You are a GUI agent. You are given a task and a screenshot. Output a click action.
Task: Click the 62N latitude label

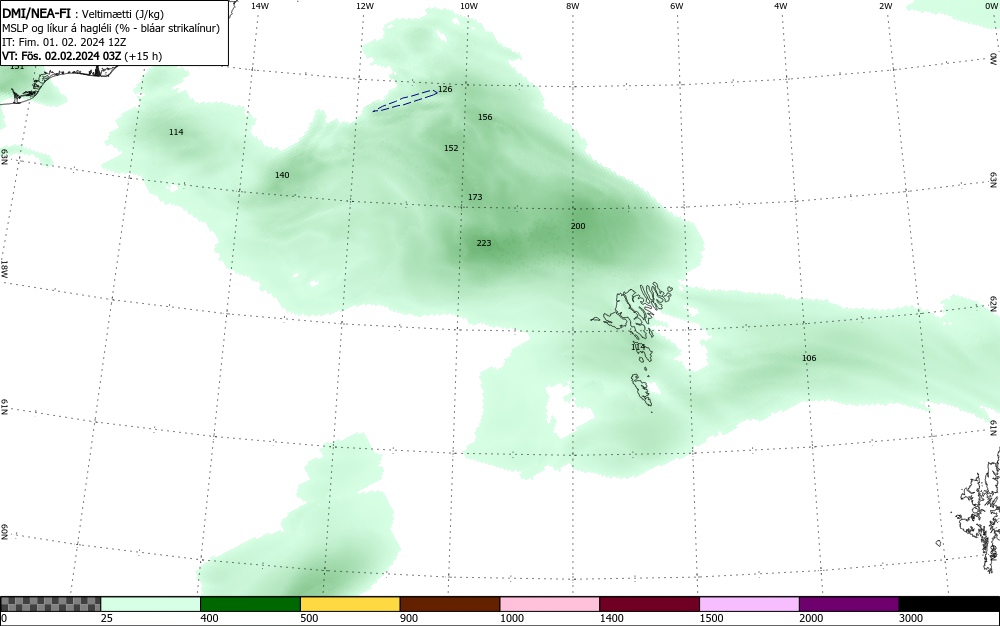pos(994,303)
